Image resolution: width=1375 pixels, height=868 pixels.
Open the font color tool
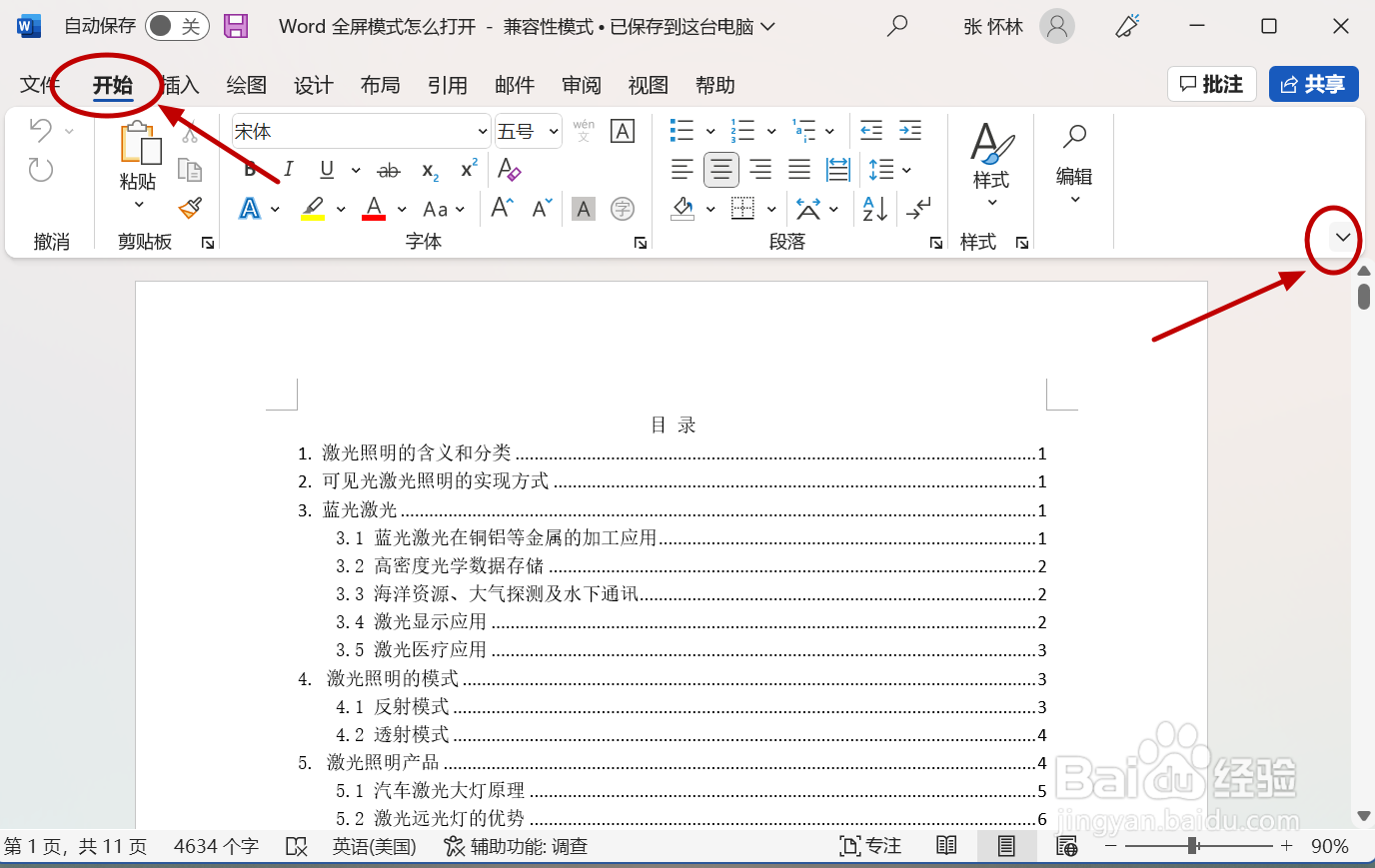(374, 208)
